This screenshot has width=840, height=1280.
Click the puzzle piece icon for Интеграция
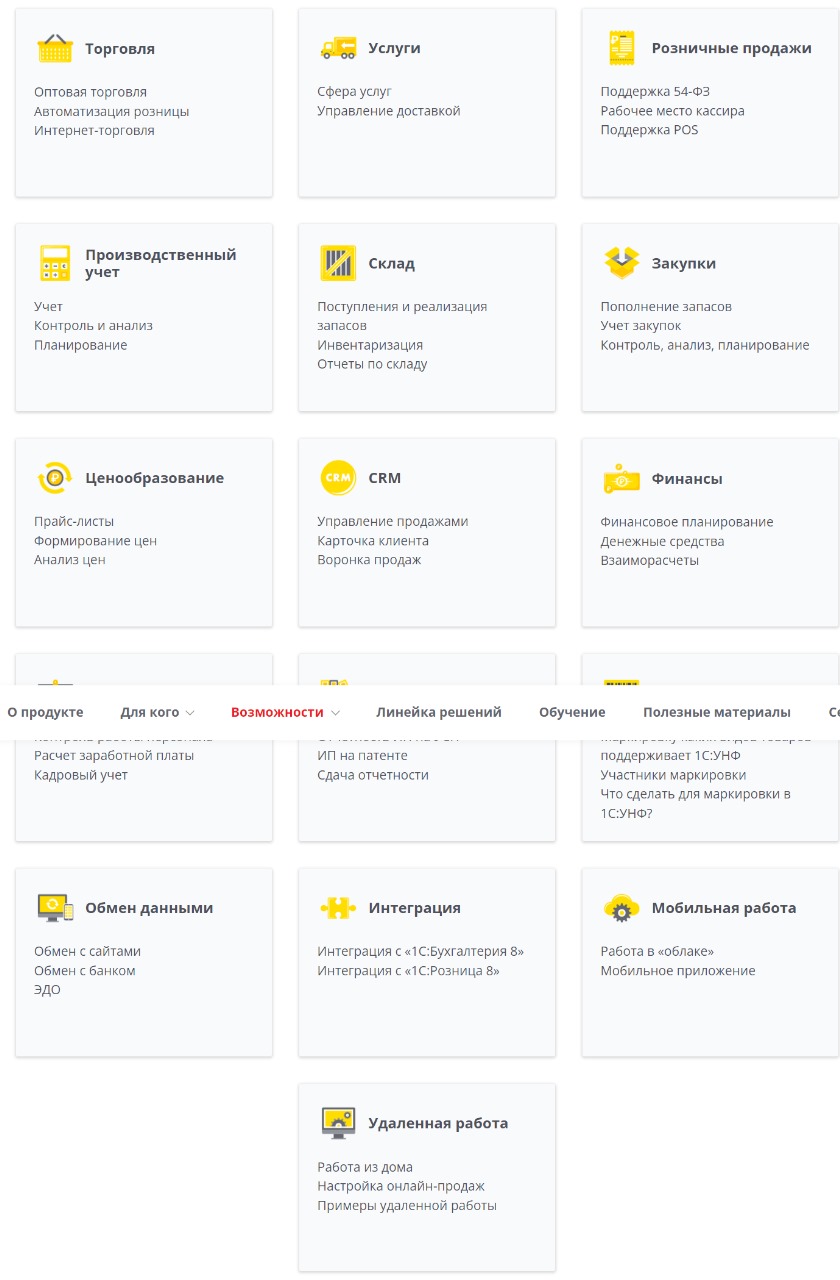[x=338, y=908]
